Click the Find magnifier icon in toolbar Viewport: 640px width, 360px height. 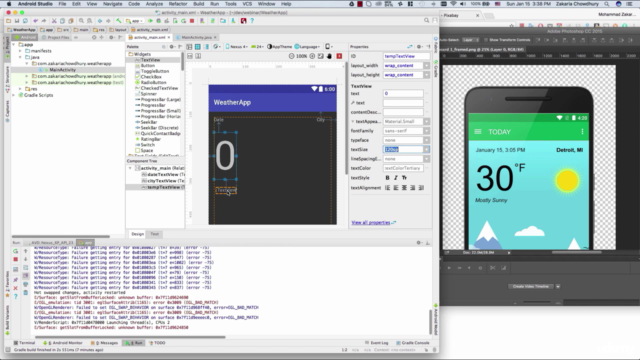(x=81, y=21)
